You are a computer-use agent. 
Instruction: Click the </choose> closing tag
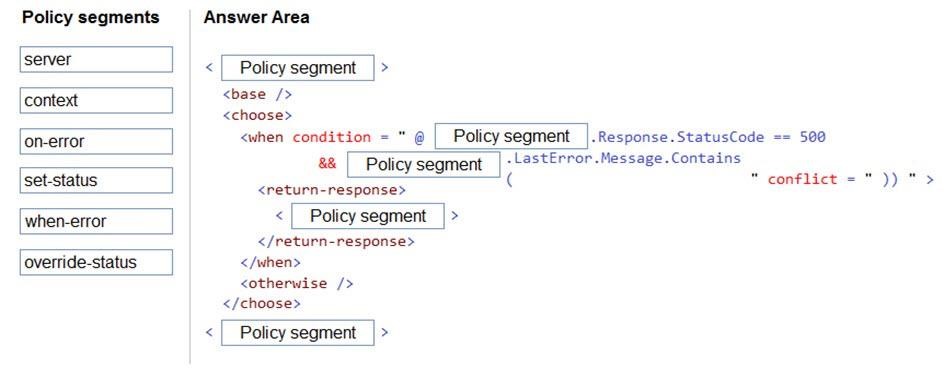(x=261, y=303)
